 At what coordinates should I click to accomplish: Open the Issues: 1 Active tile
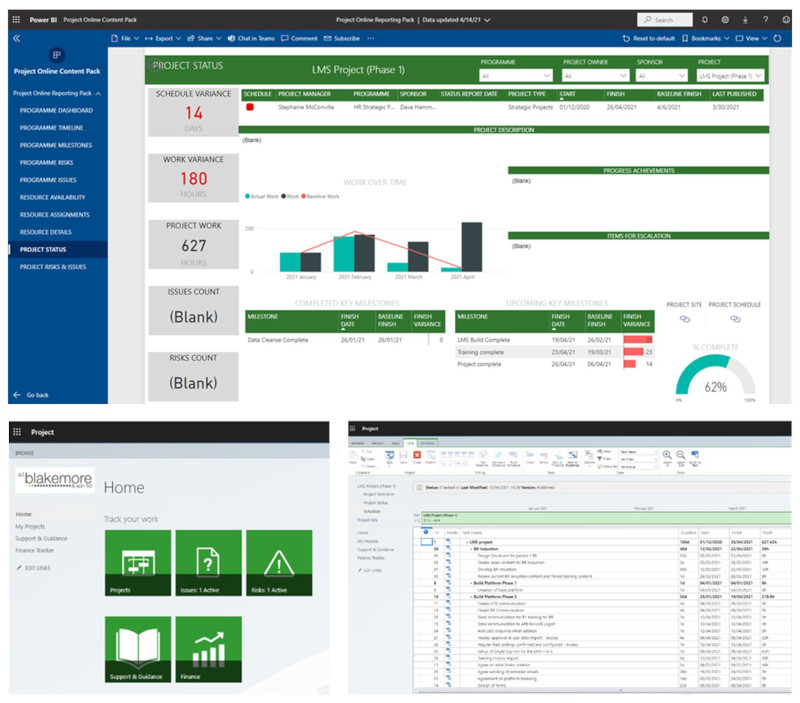coord(209,563)
